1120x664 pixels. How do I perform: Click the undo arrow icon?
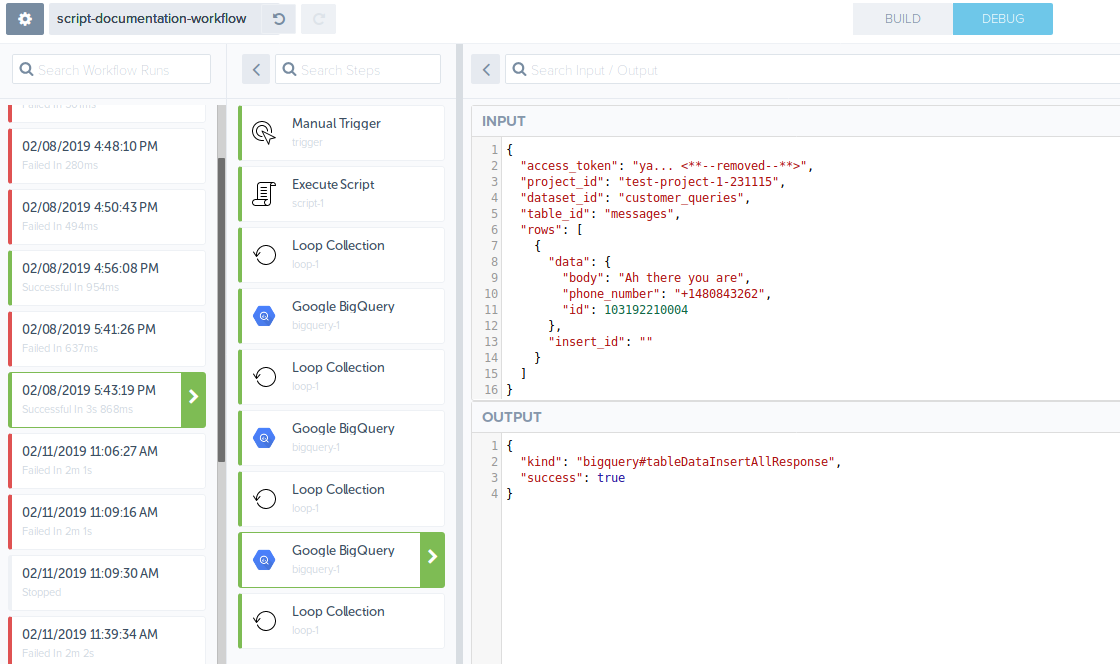tap(280, 18)
